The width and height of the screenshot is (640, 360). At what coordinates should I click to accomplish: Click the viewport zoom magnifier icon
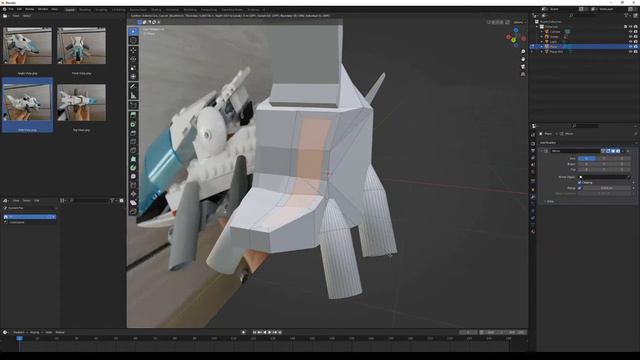tap(523, 52)
